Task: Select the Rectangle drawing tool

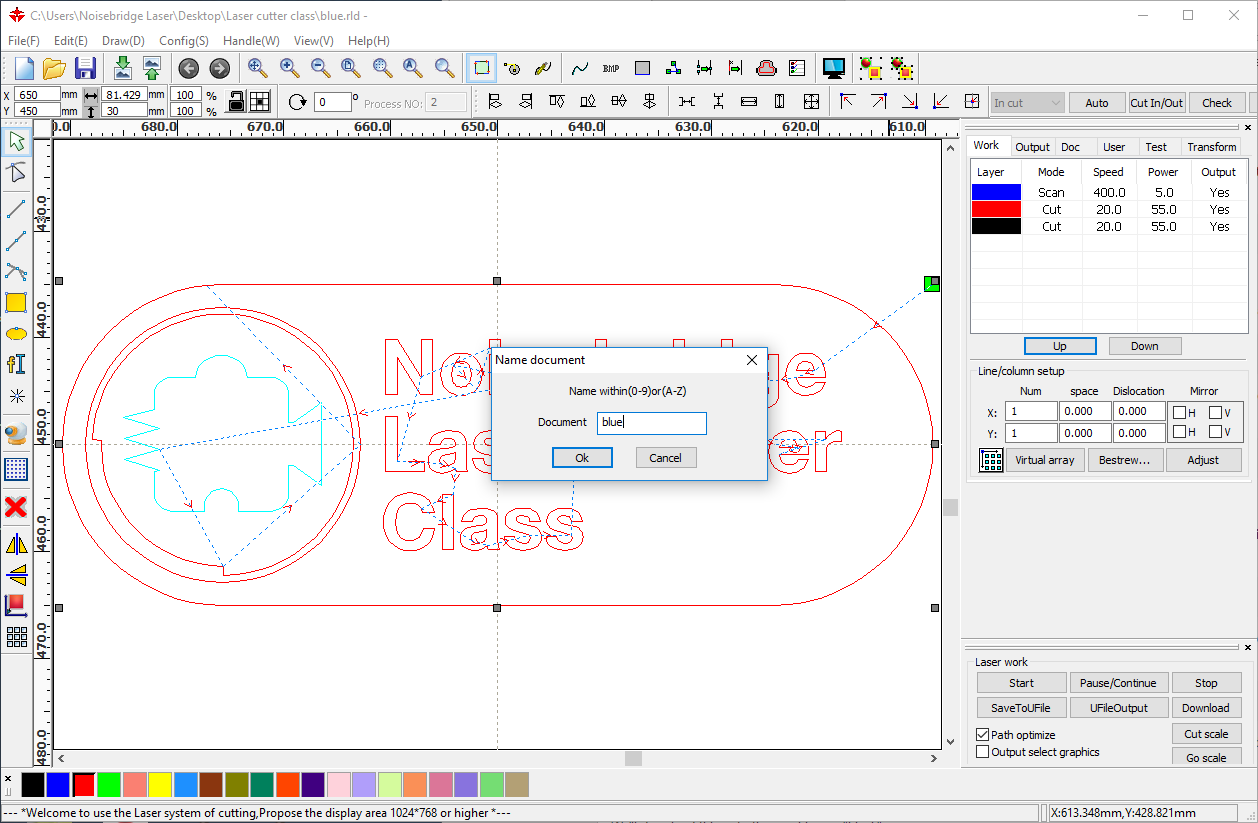Action: pyautogui.click(x=16, y=303)
